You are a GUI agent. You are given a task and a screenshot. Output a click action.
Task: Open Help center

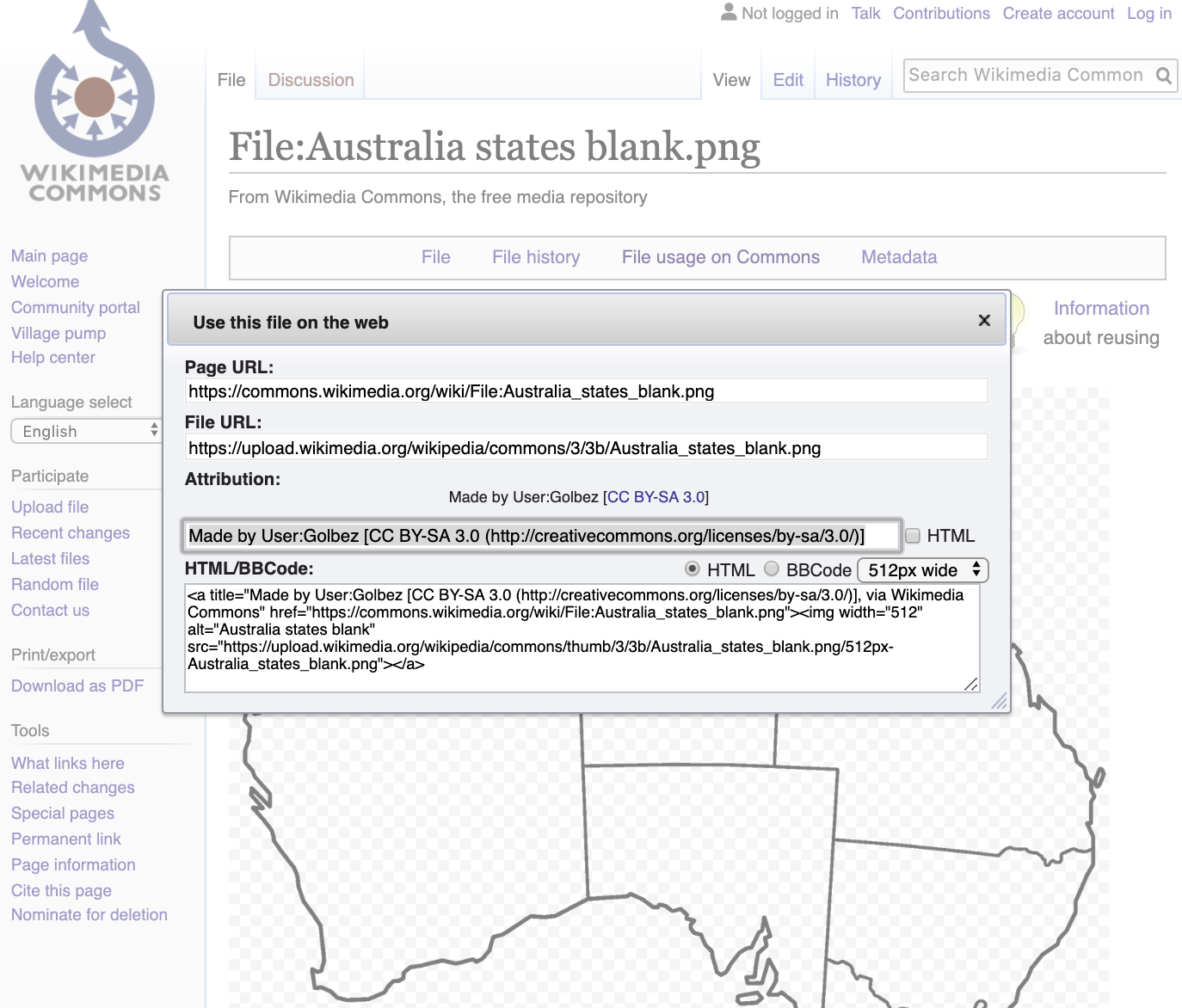53,357
